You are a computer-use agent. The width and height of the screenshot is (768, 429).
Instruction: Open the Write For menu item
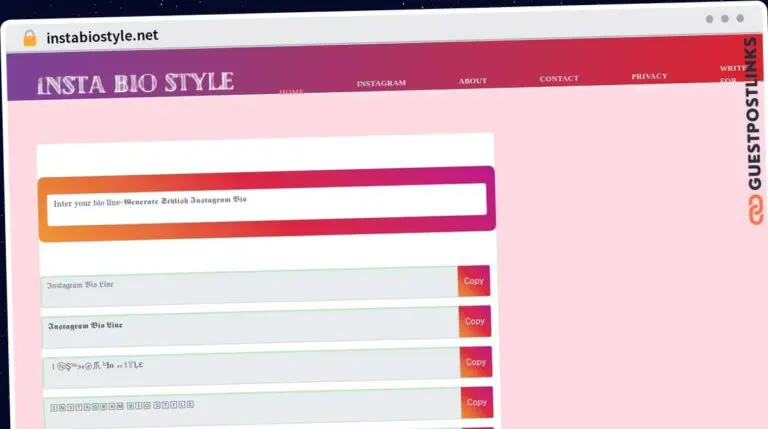pyautogui.click(x=732, y=73)
